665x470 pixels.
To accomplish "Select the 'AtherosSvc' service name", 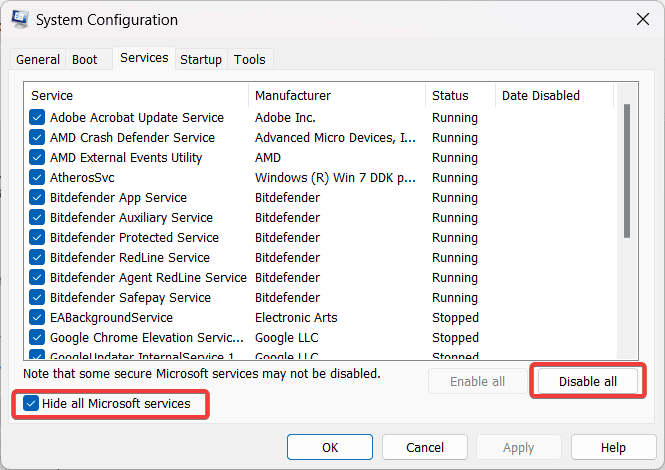I will tap(82, 177).
